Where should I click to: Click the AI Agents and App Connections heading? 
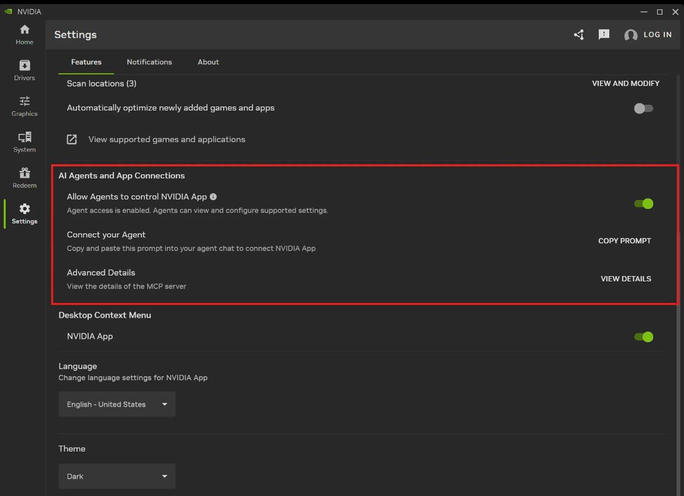pos(122,175)
